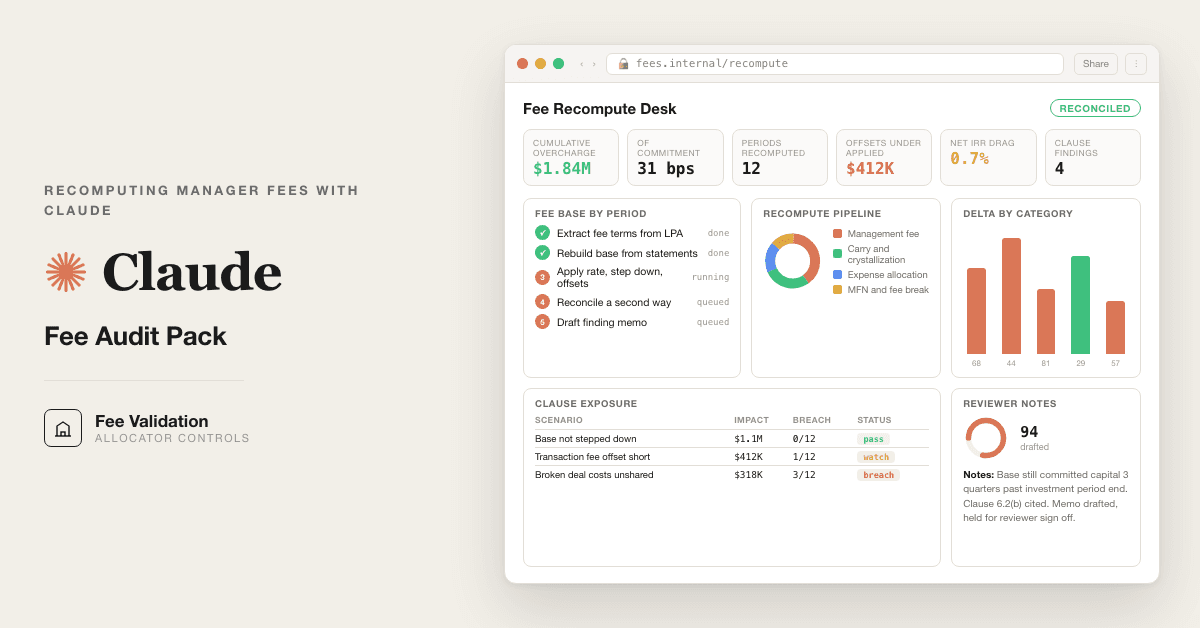Click the fees.internal/recompute address bar
Screen dimensions: 1200x628
coord(835,64)
